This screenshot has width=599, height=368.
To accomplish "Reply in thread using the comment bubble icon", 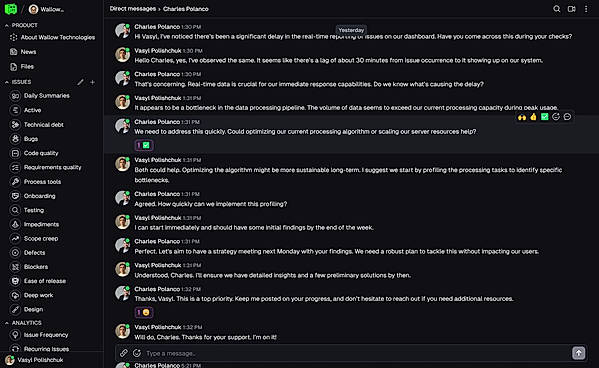I will (x=567, y=117).
